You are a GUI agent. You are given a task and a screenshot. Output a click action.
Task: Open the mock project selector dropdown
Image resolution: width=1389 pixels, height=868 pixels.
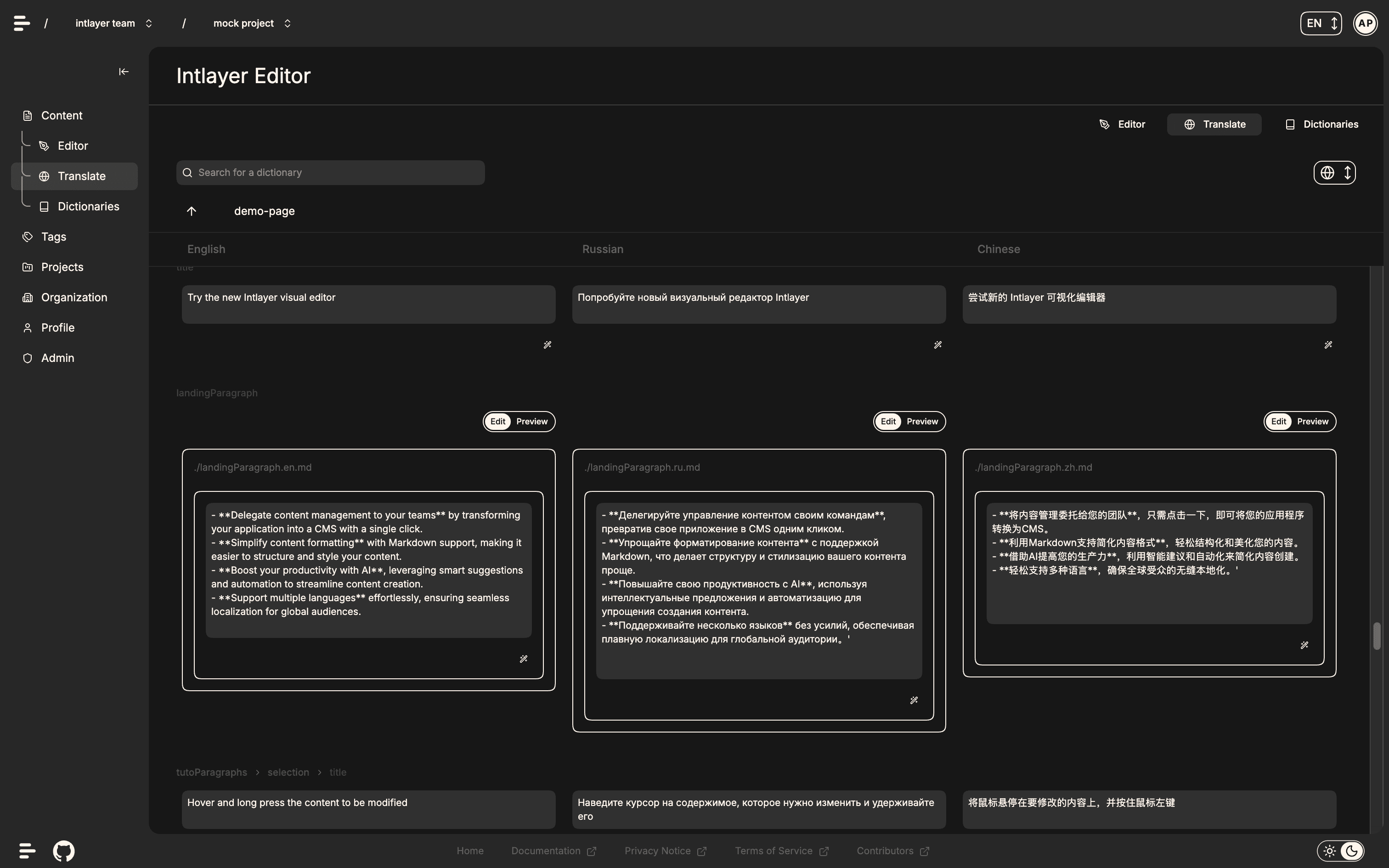pyautogui.click(x=252, y=23)
